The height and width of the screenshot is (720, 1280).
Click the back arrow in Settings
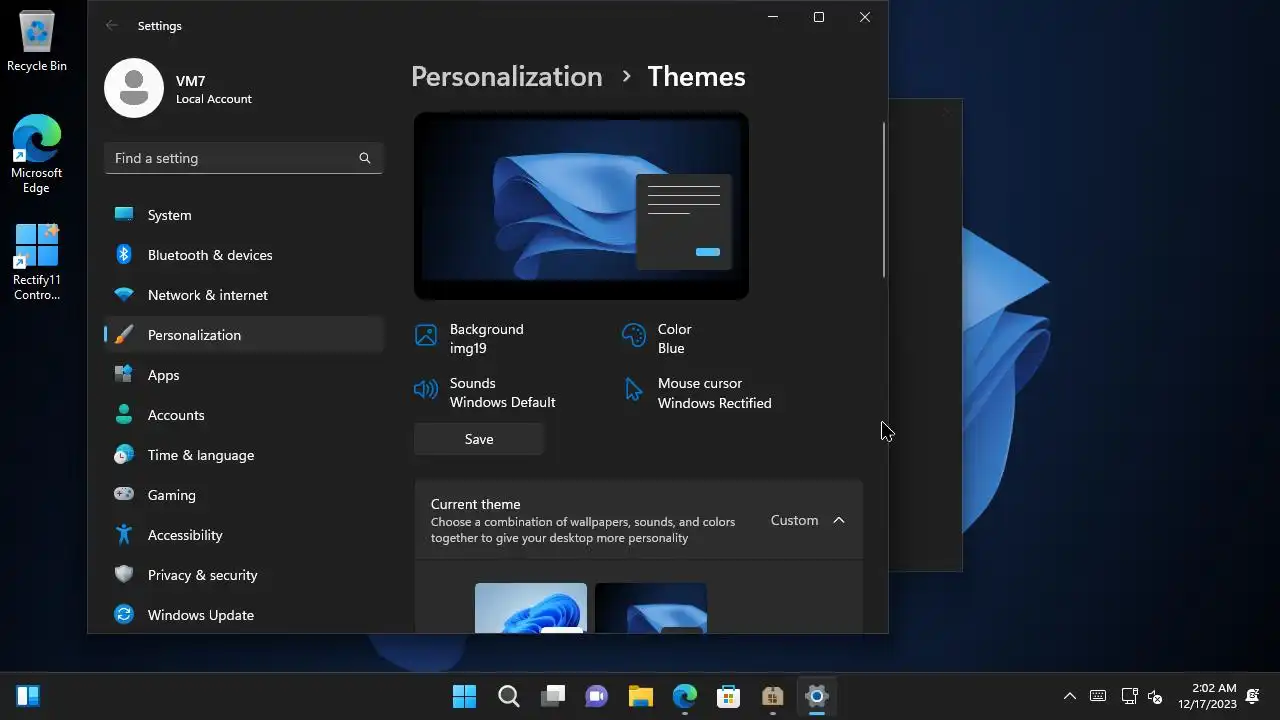(x=112, y=26)
